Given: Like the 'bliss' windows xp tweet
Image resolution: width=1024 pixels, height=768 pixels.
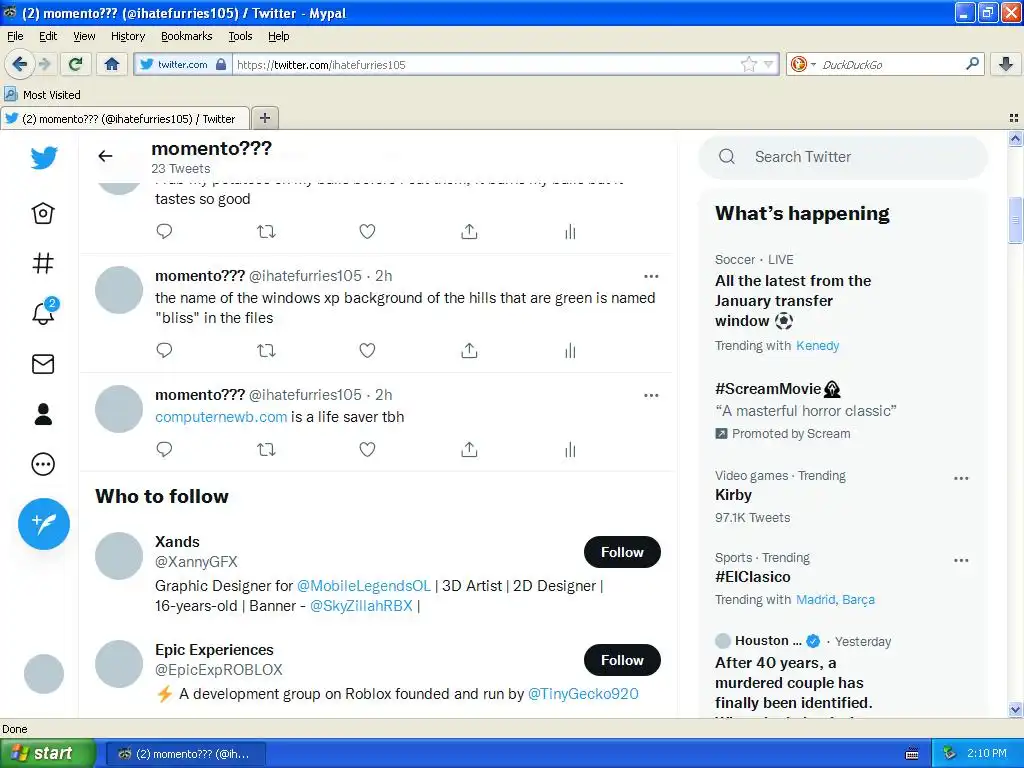Looking at the screenshot, I should click(x=367, y=351).
